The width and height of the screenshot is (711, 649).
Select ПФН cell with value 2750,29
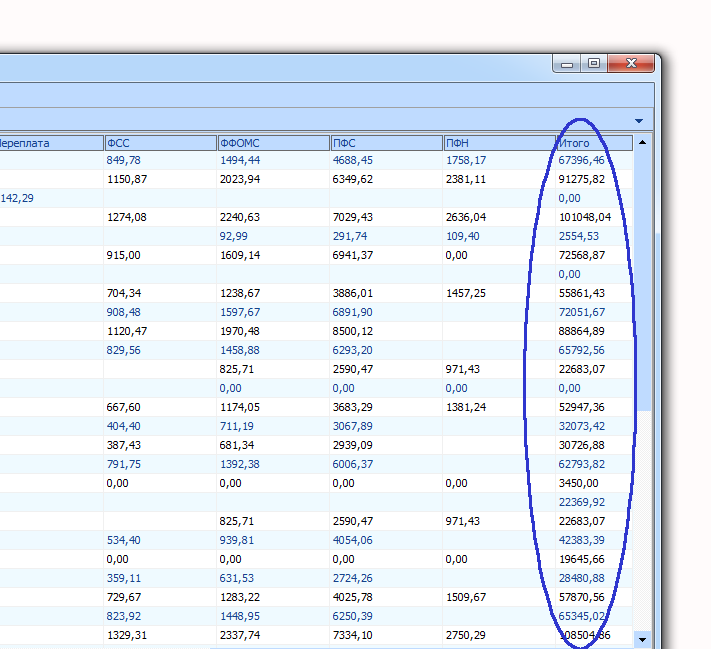click(499, 635)
